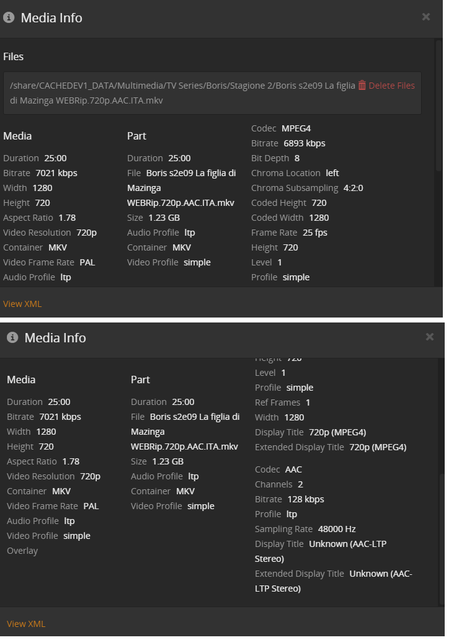Click the Overlay label in lower dialog

[x=22, y=551]
